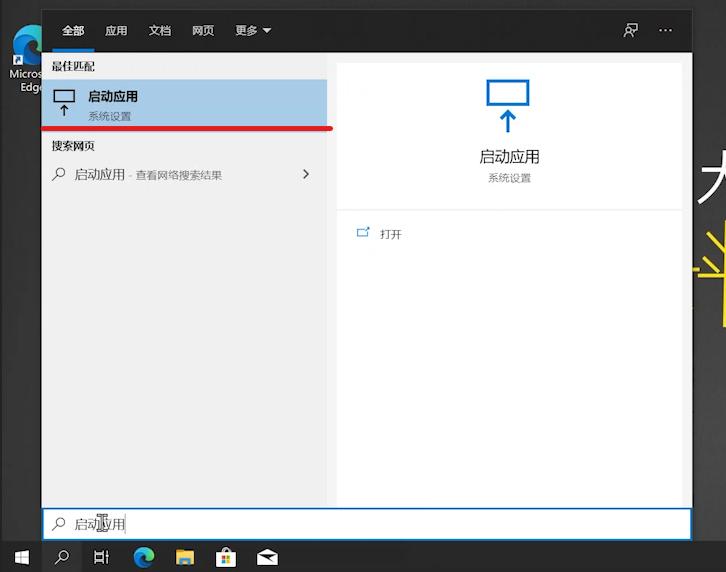This screenshot has width=726, height=572.
Task: Open File Explorer from the taskbar
Action: coord(185,557)
